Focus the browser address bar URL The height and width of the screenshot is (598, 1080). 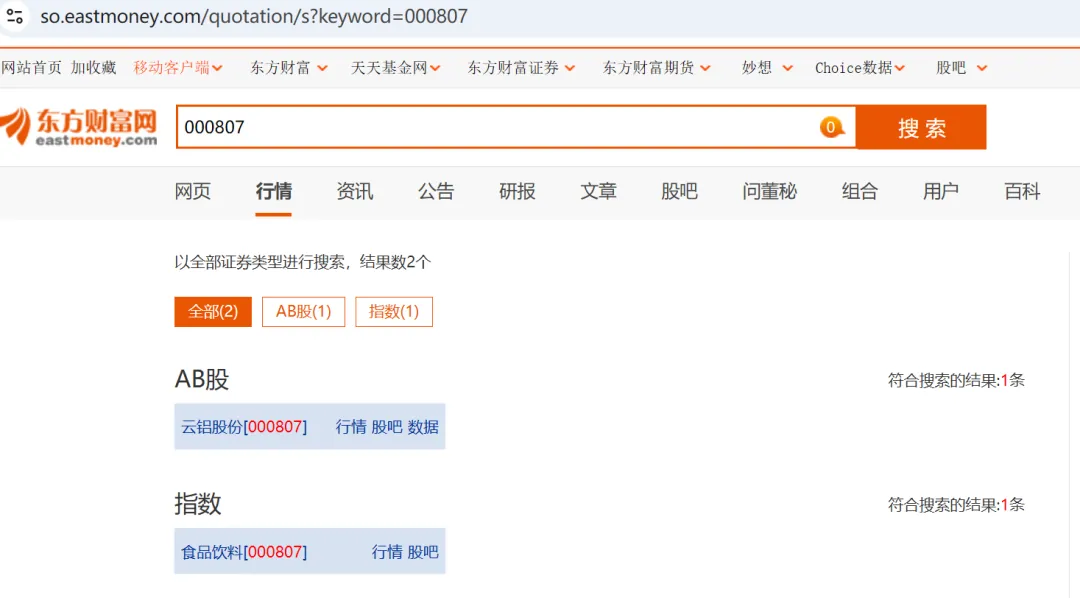click(x=253, y=16)
